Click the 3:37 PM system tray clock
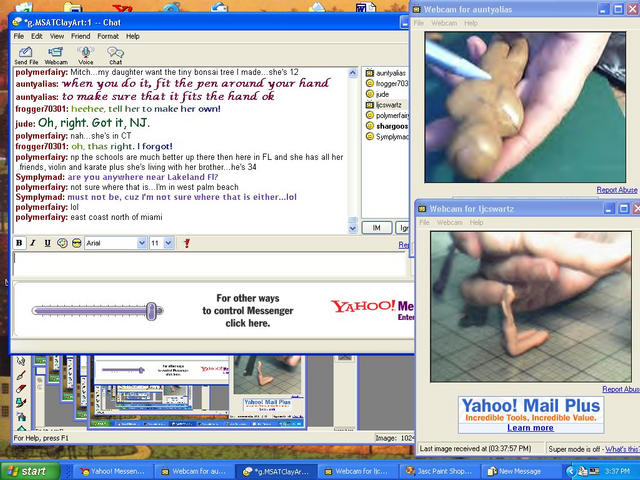Screen dimensions: 640x480 pyautogui.click(x=618, y=471)
